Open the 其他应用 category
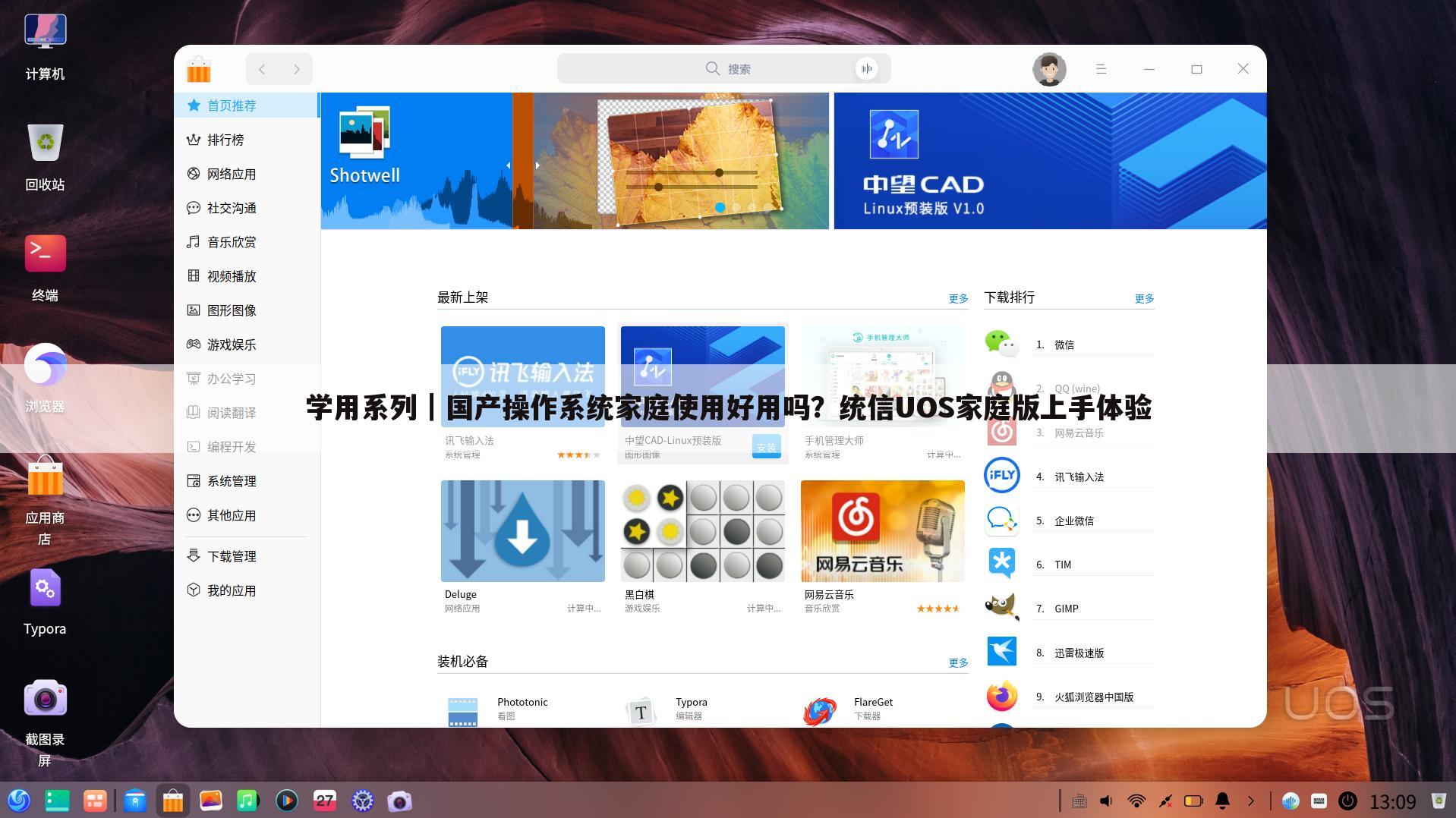The image size is (1456, 818). [x=246, y=515]
